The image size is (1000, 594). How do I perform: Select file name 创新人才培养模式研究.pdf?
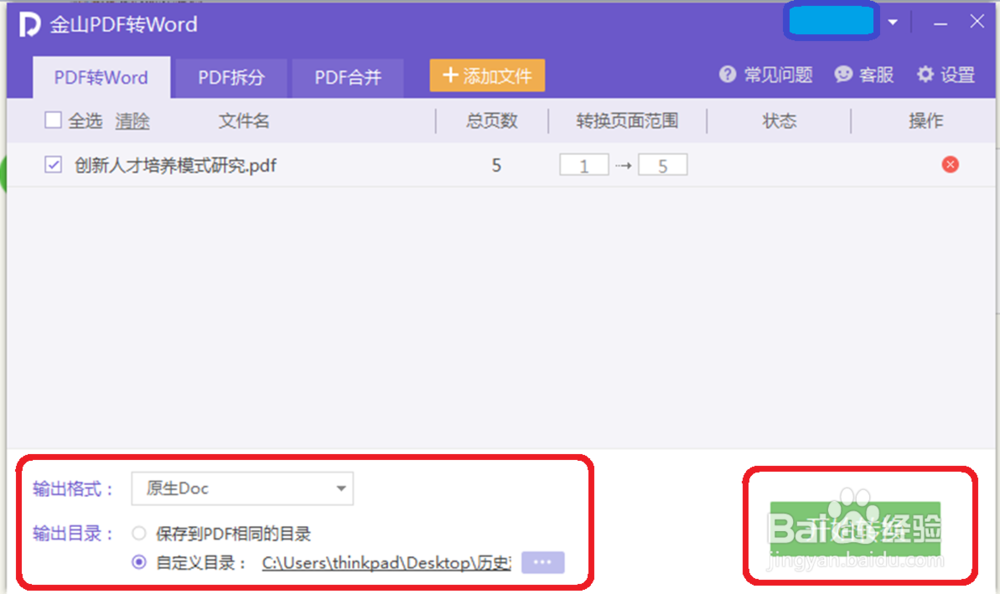pyautogui.click(x=175, y=166)
